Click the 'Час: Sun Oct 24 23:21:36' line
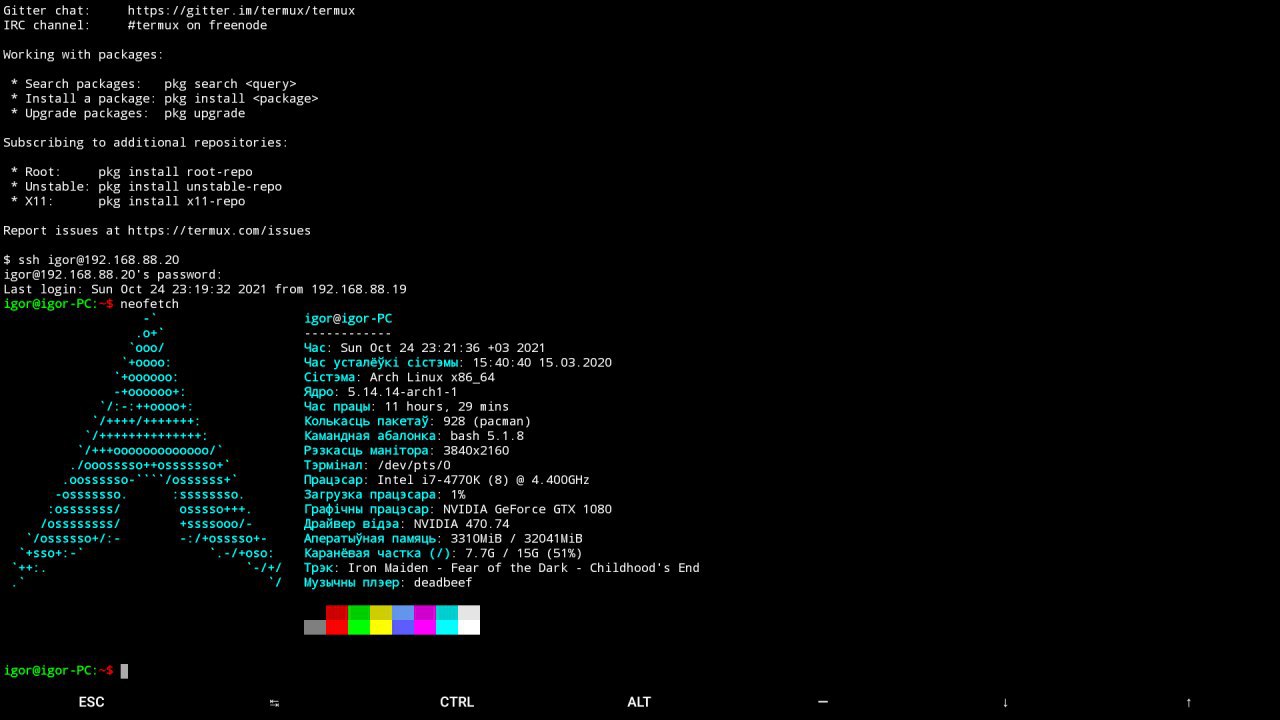 coord(425,348)
